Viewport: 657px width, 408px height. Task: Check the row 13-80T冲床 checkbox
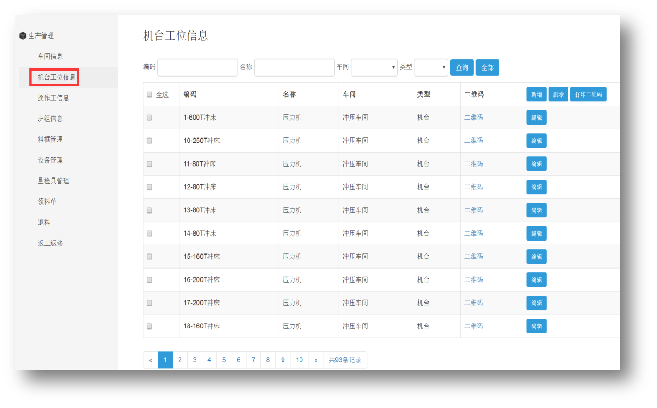point(149,210)
